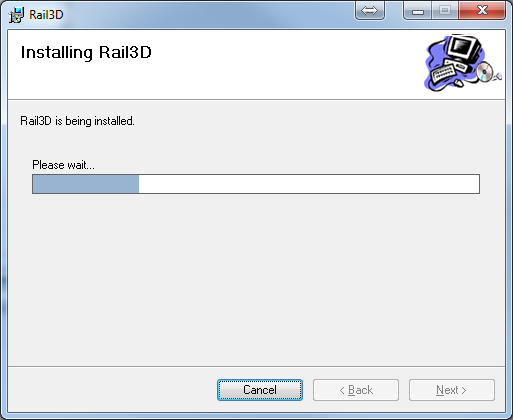This screenshot has height=420, width=513.
Task: Click the "Installing Rail3D" heading
Action: (x=86, y=52)
